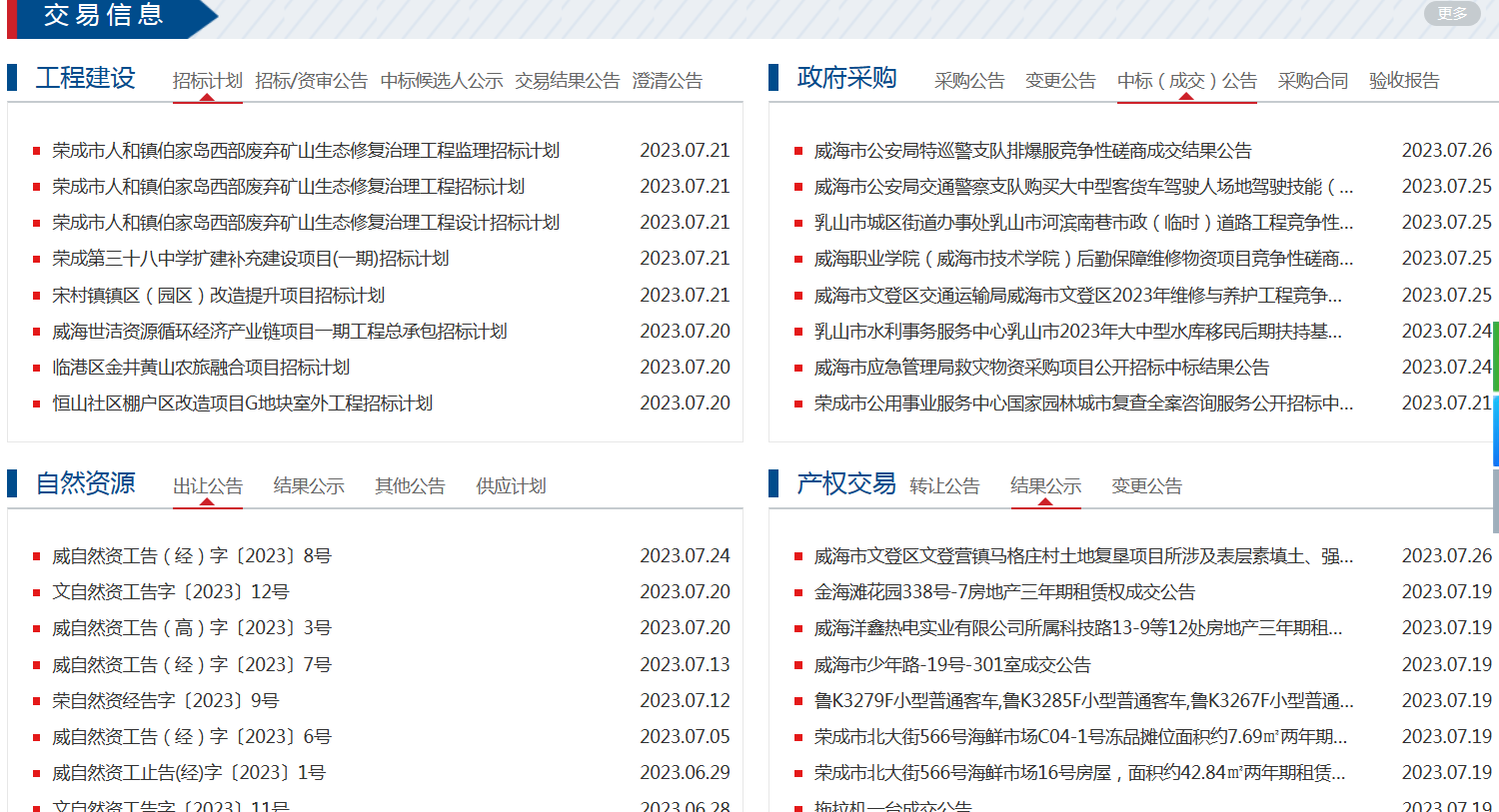Select 转让公告 tab under 产权交易
Viewport: 1499px width, 812px height.
pos(944,486)
